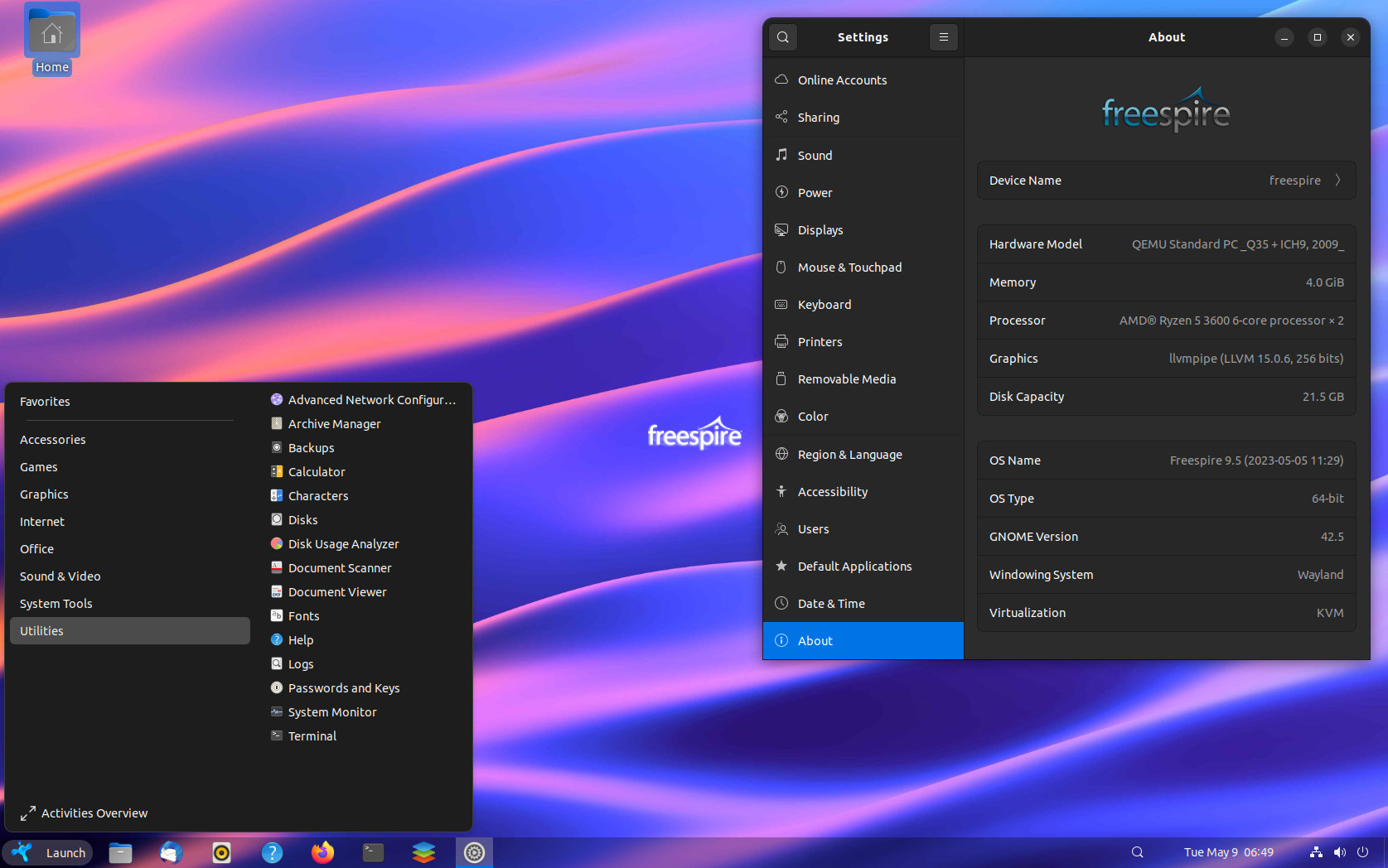Open the Date & Time settings
This screenshot has height=868, width=1388.
tap(863, 603)
